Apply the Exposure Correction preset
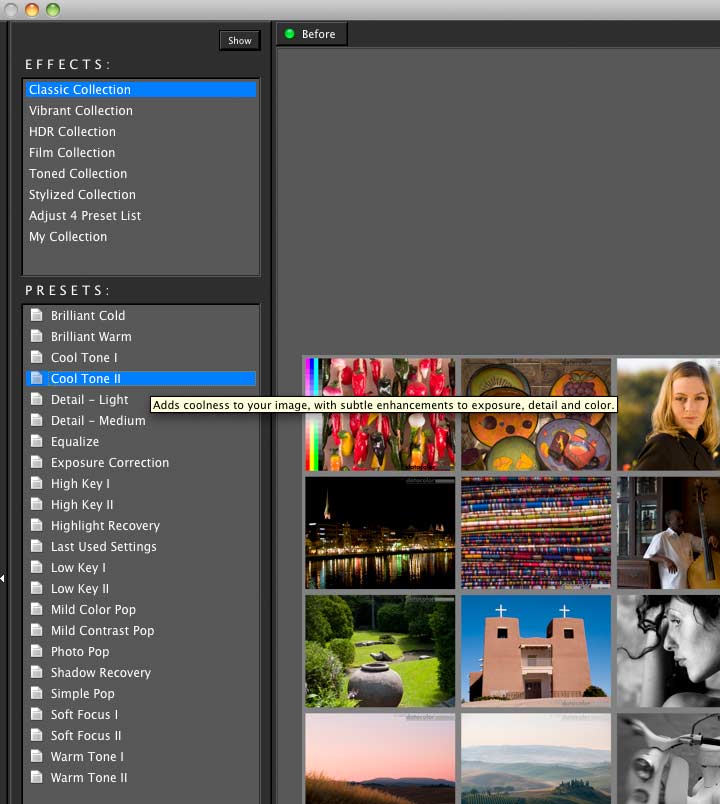Image resolution: width=720 pixels, height=804 pixels. point(141,462)
